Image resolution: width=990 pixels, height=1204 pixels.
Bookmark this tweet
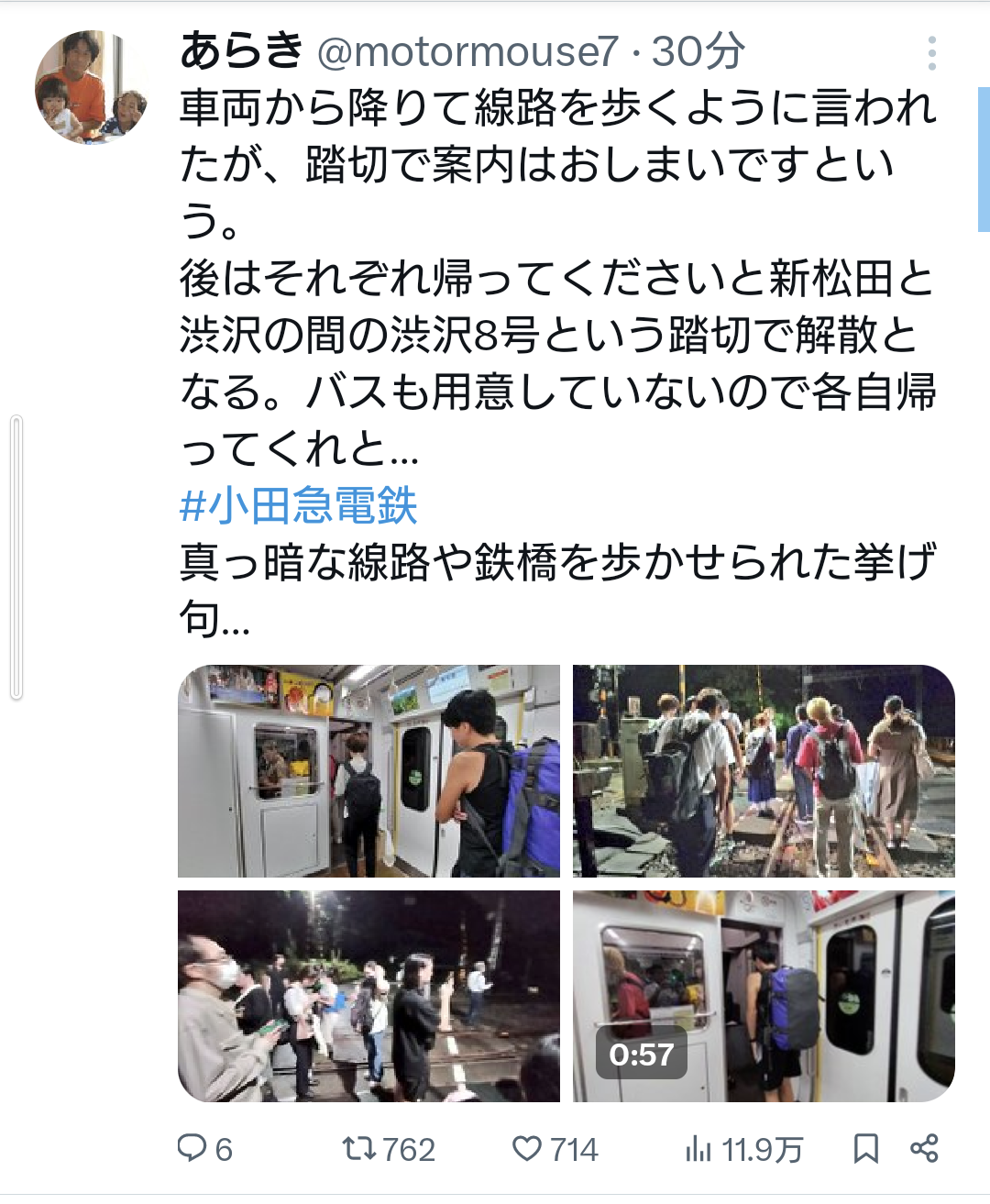865,1148
